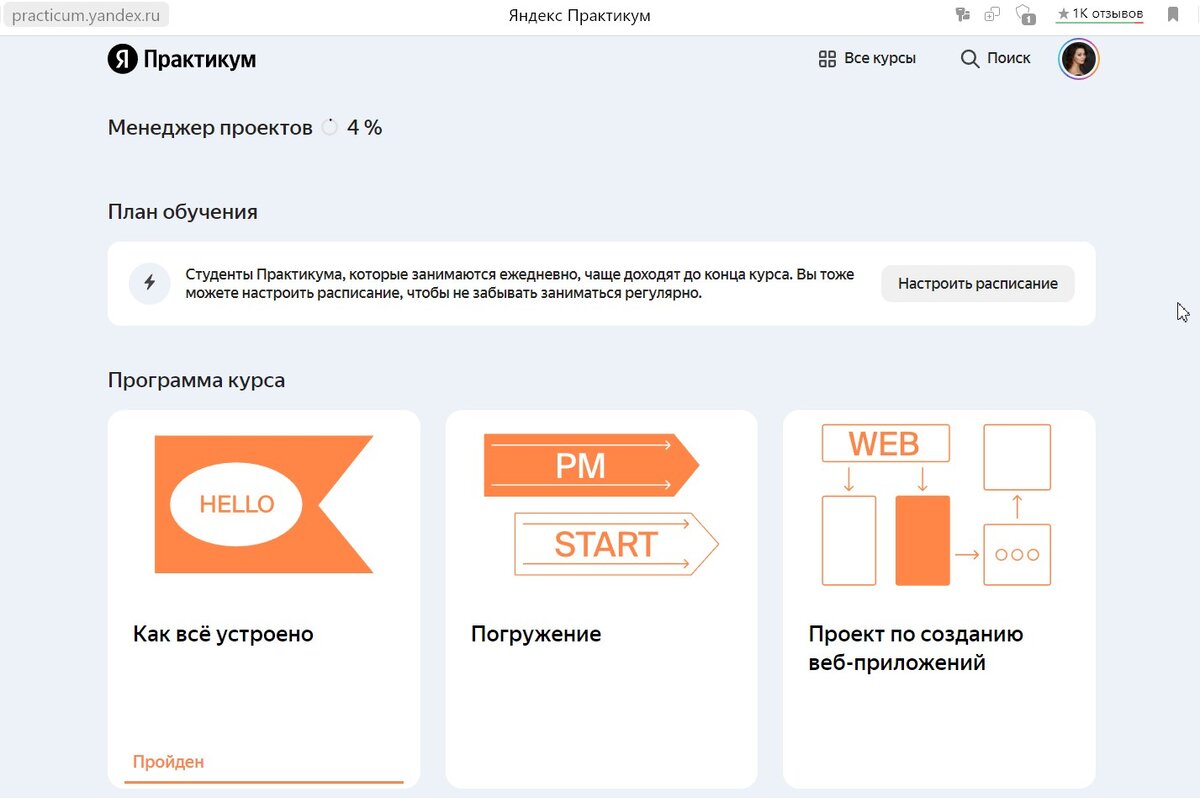This screenshot has height=798, width=1200.
Task: Click the browser bookmark icon
Action: 1173,14
